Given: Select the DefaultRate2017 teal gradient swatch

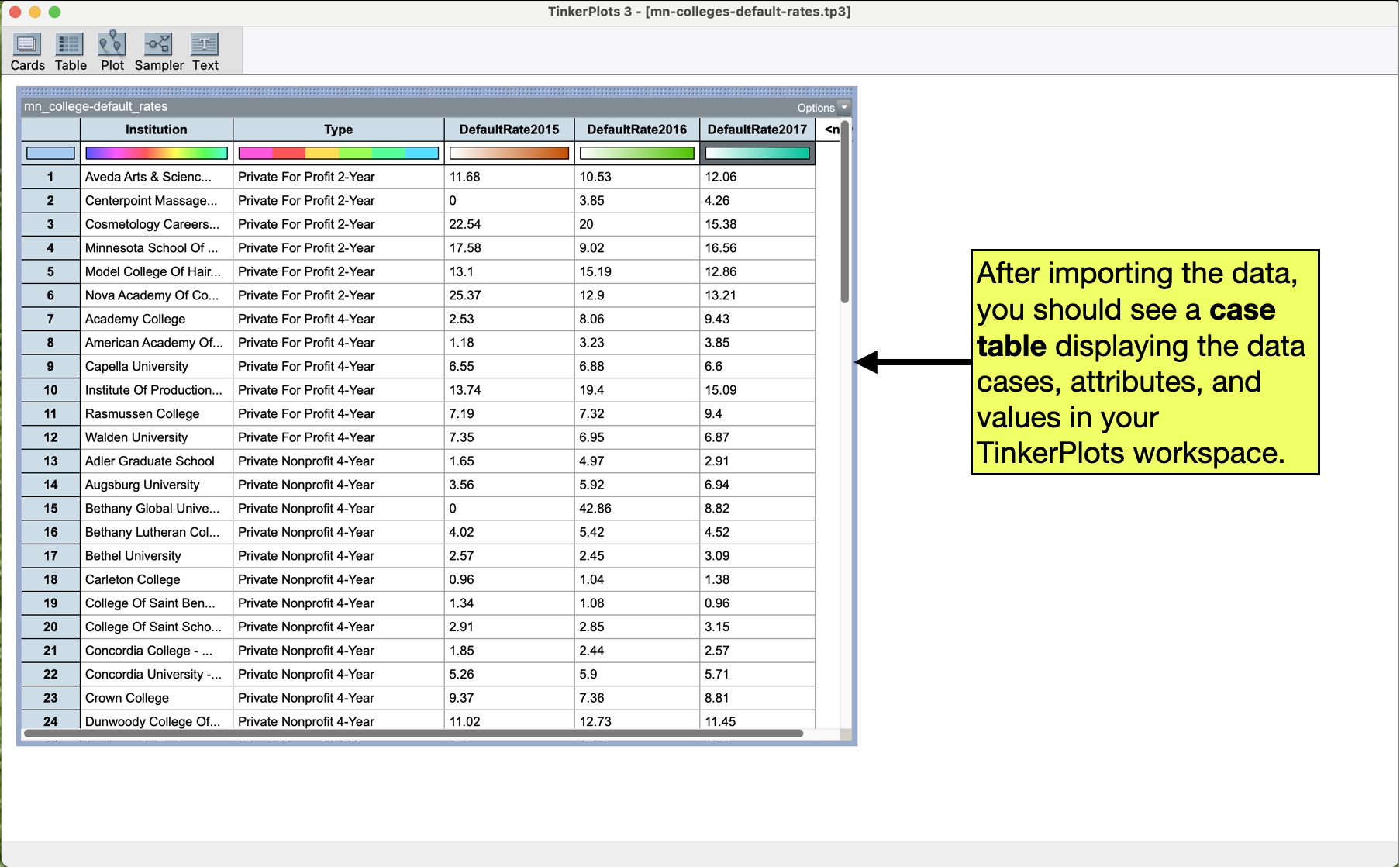Looking at the screenshot, I should (x=757, y=154).
